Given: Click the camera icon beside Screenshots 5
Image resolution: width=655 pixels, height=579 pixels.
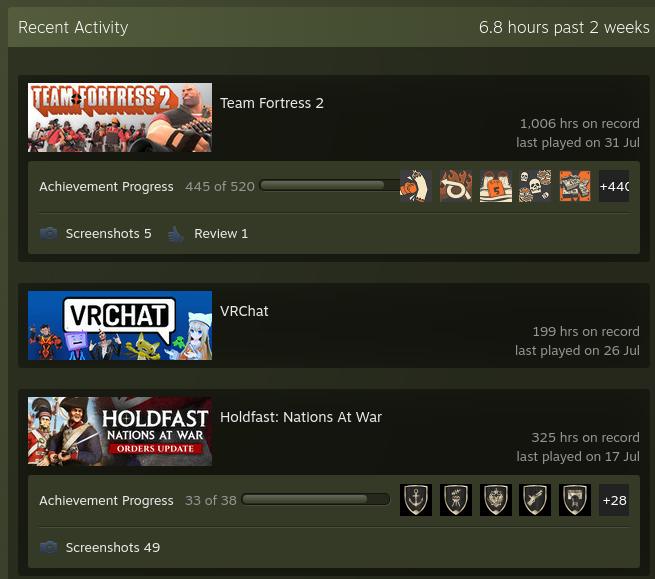Looking at the screenshot, I should coord(48,234).
